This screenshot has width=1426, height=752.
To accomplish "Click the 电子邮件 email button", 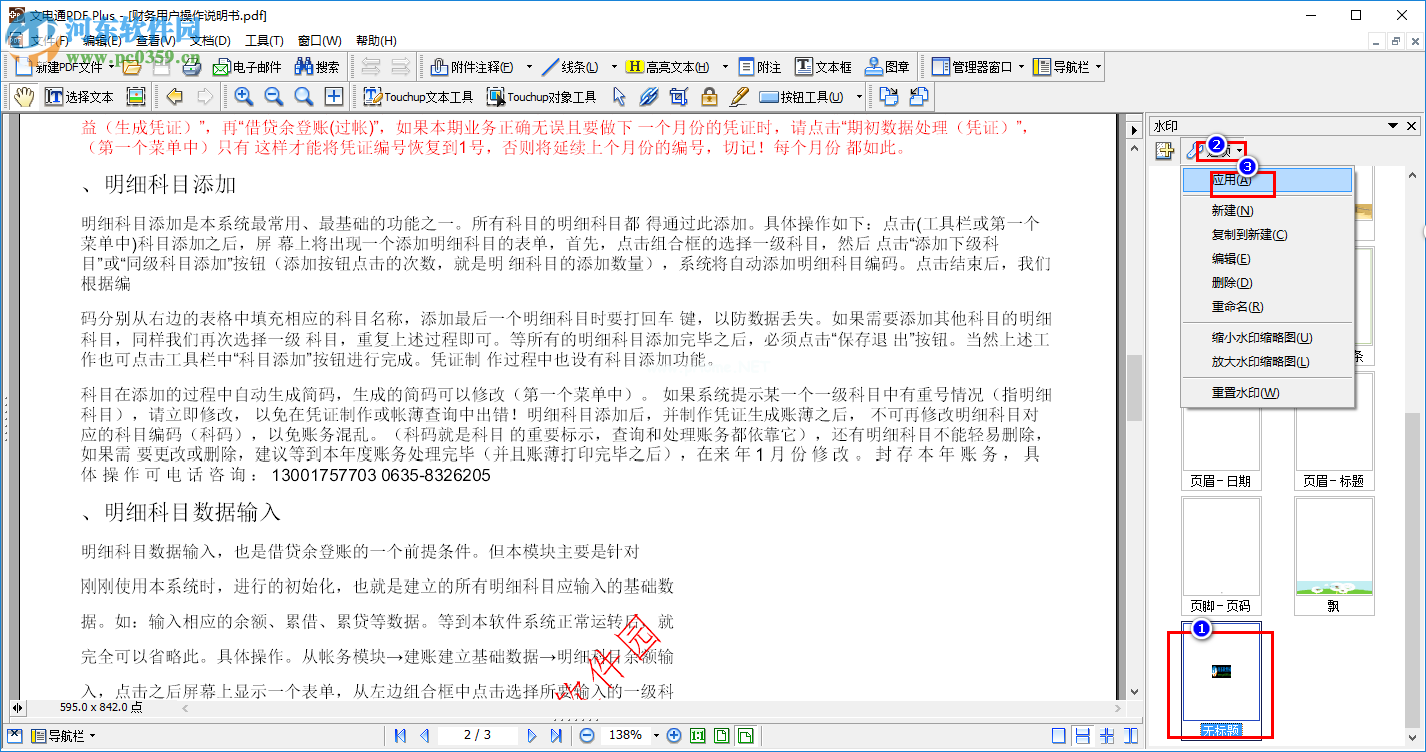I will pos(247,67).
